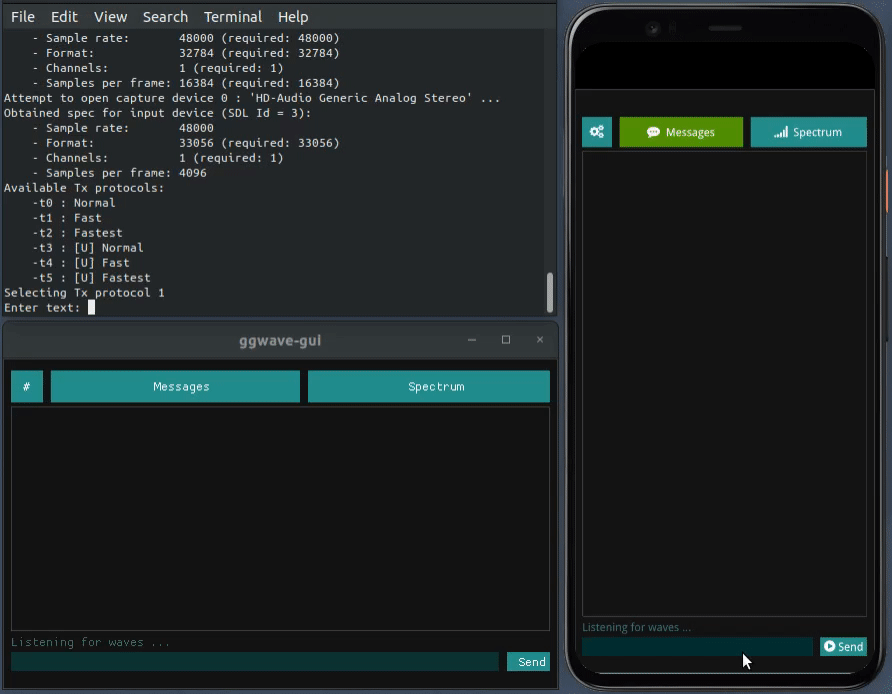Open Spectrum tab on the phone
The width and height of the screenshot is (892, 694).
coord(808,132)
